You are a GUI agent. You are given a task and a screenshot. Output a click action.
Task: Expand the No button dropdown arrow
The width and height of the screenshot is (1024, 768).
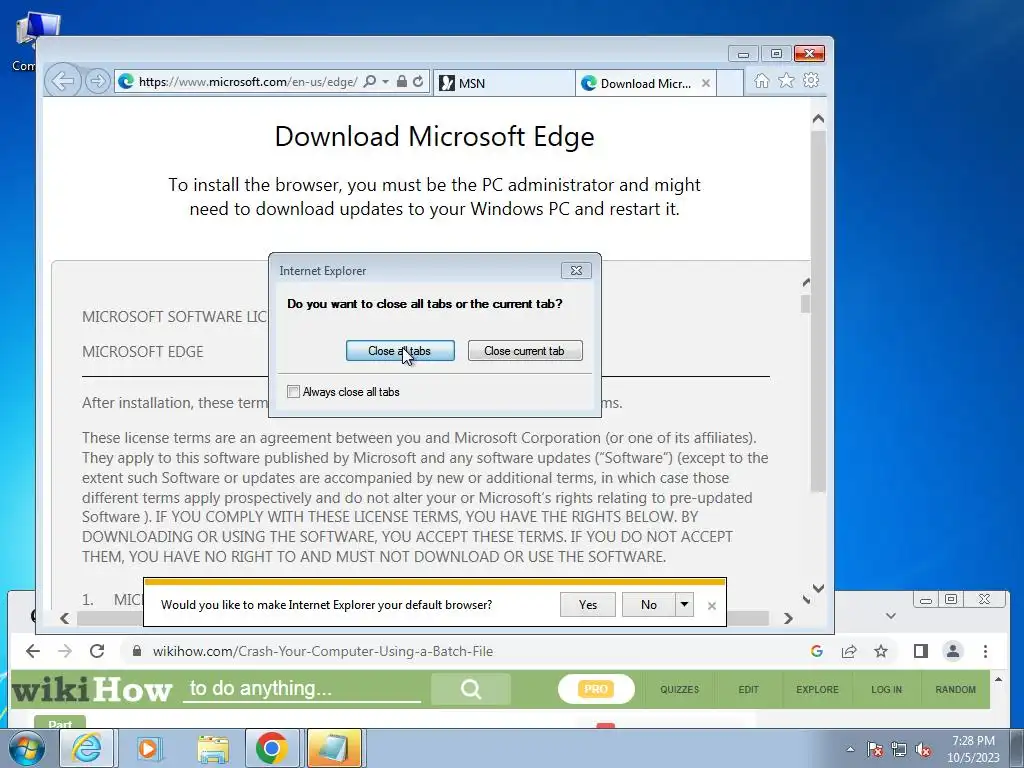684,605
